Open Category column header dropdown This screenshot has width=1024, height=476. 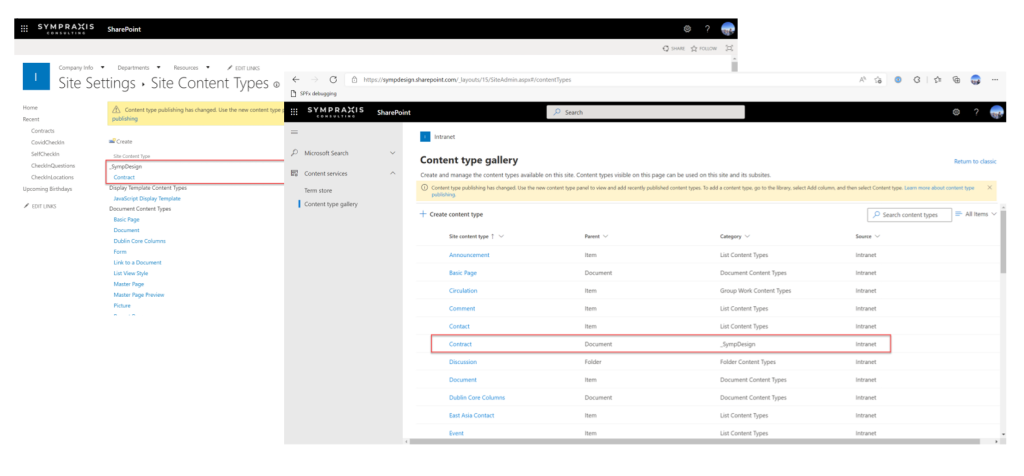click(747, 236)
